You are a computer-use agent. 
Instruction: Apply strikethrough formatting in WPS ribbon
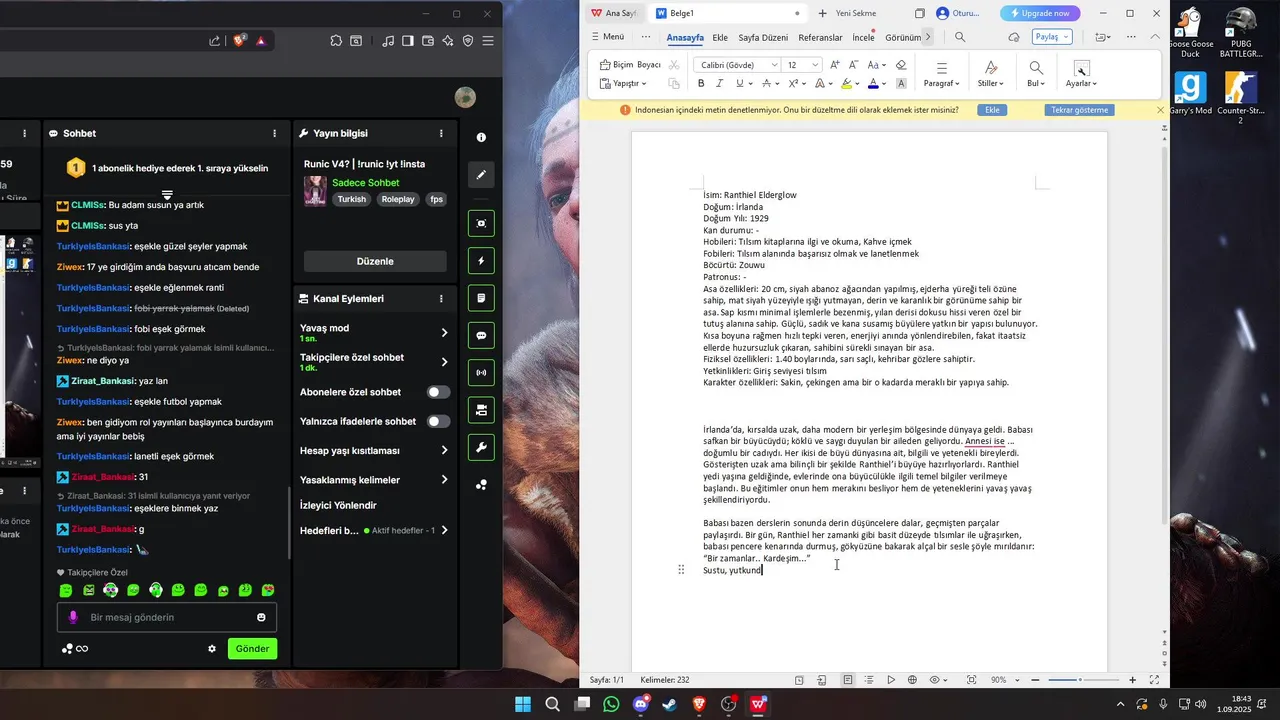pyautogui.click(x=766, y=84)
